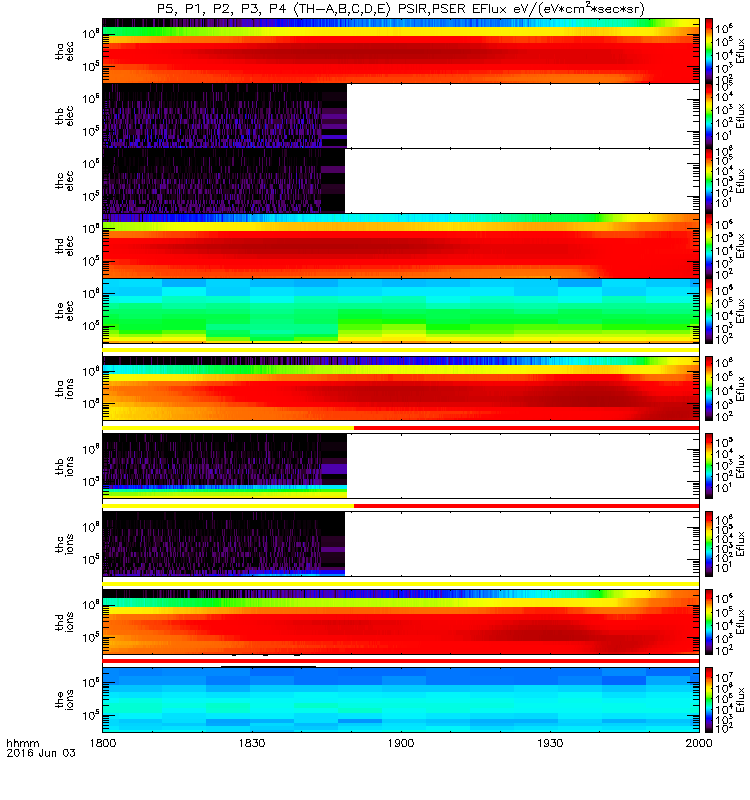Click the thc ions spectrogram data region
750x800 pixels.
click(x=223, y=544)
